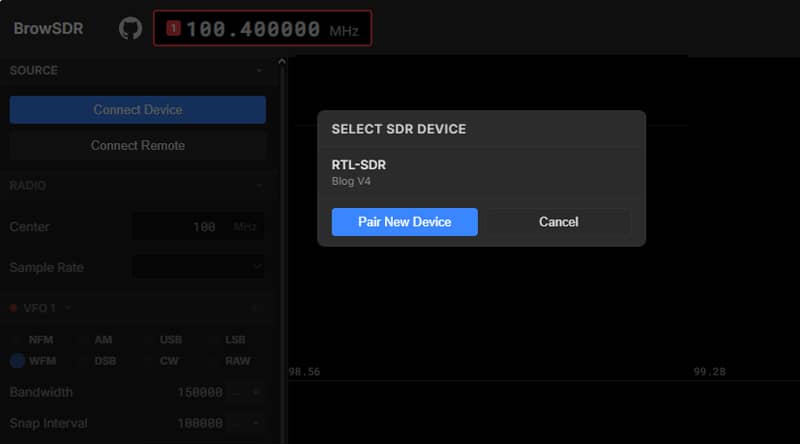Select the DSB demodulation mode
Viewport: 800px width, 444px height.
pos(98,361)
